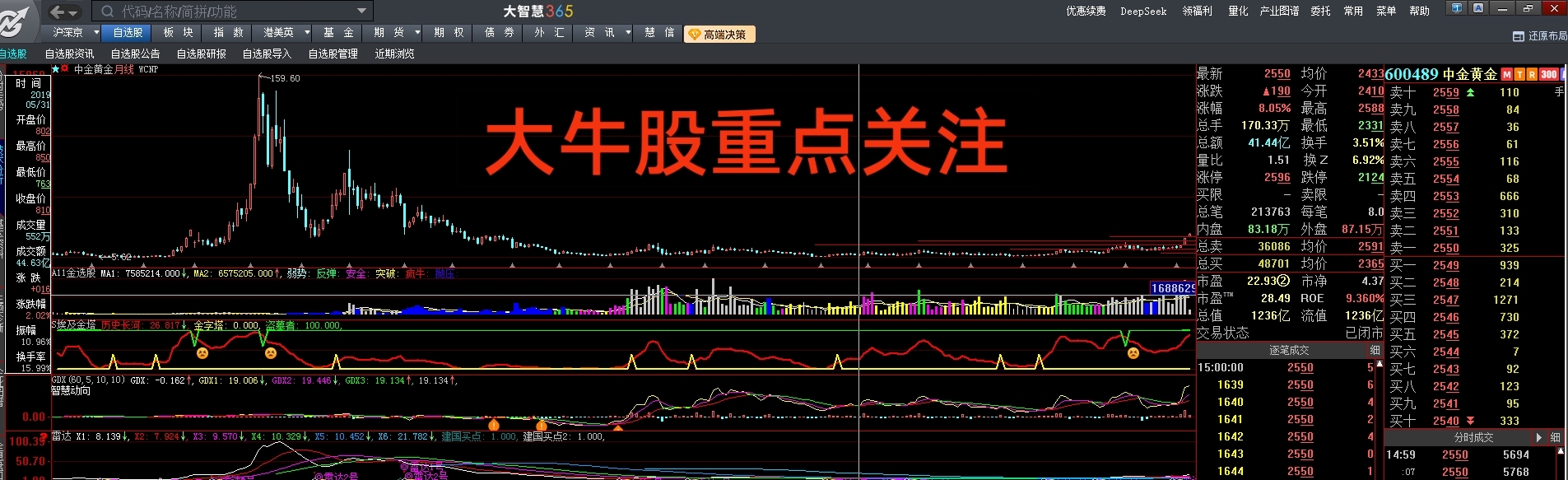
Task: Click the 领福利 link
Action: click(x=1197, y=12)
